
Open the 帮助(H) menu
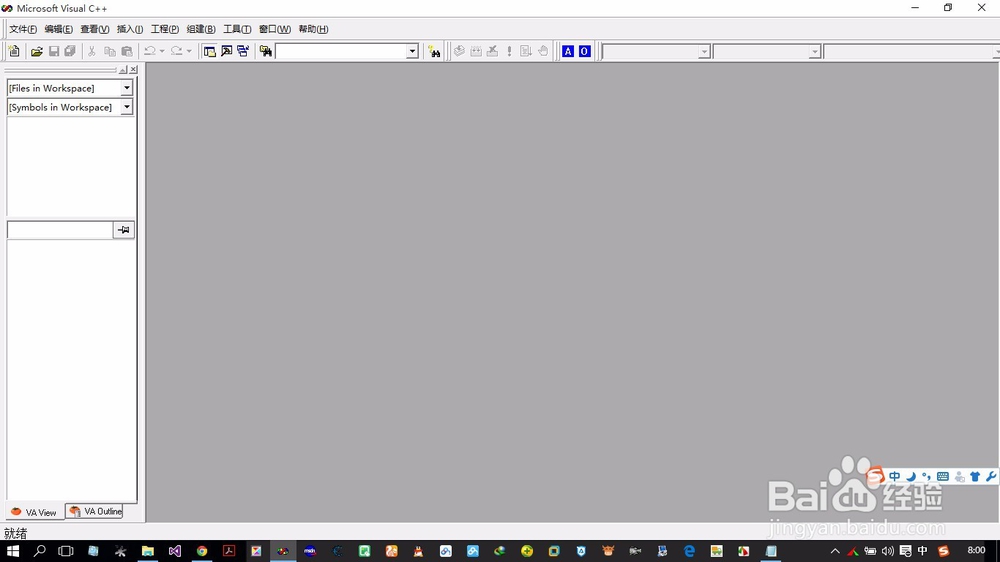point(313,29)
